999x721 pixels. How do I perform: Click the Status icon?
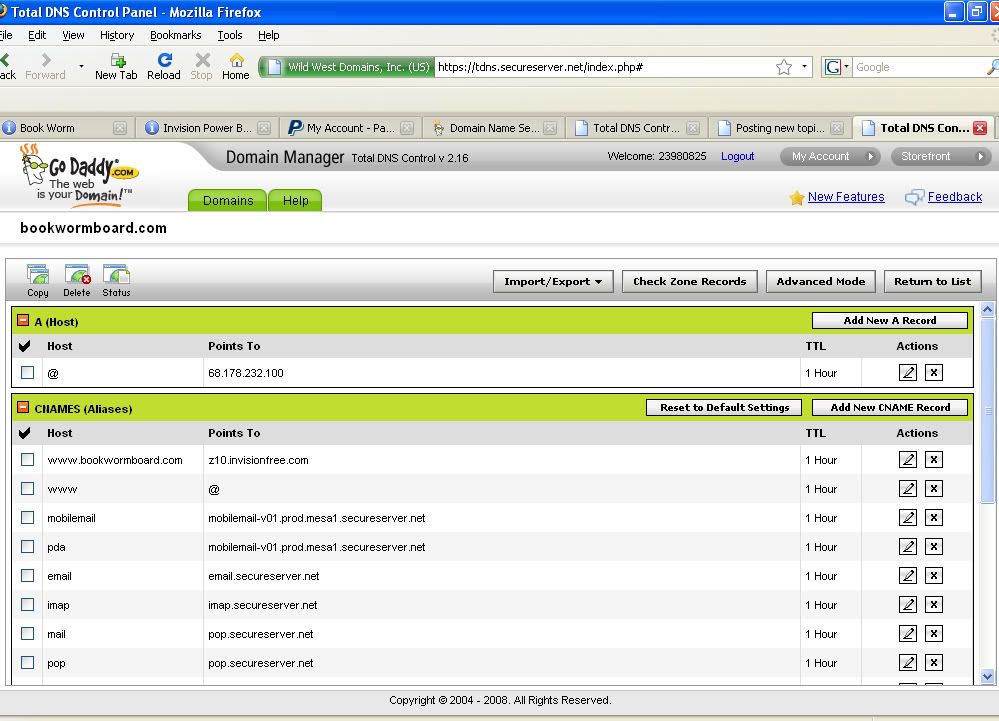coord(116,277)
